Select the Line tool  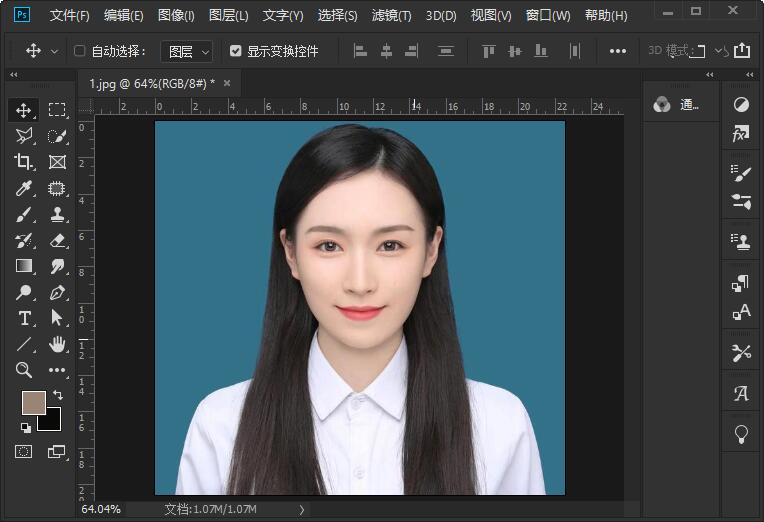(23, 344)
